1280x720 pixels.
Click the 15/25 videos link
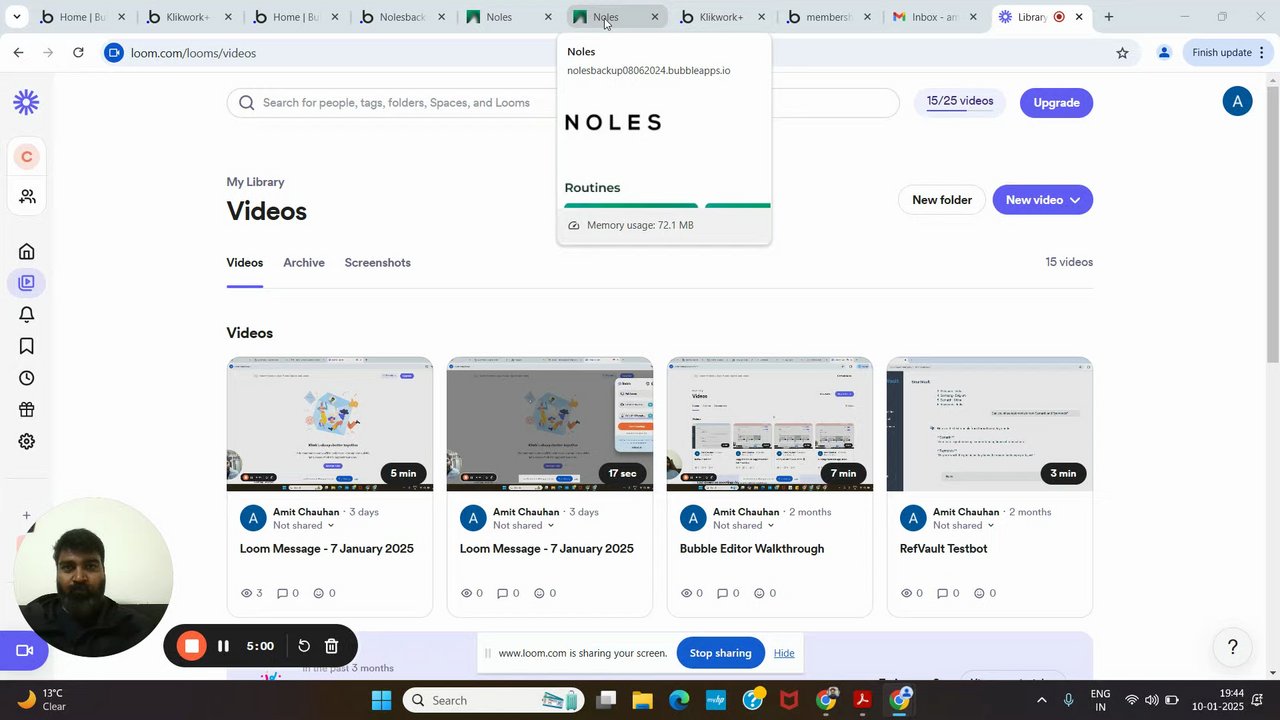[x=960, y=101]
